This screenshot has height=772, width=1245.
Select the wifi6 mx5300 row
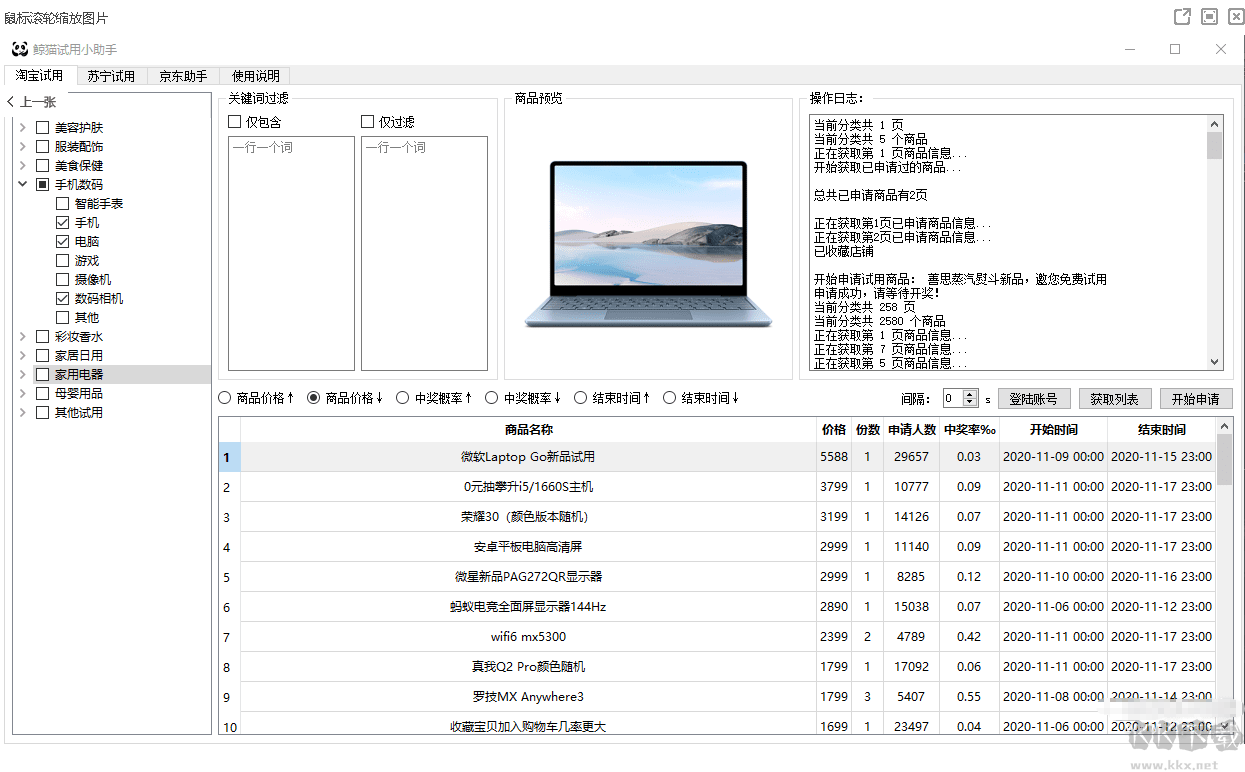[x=717, y=637]
